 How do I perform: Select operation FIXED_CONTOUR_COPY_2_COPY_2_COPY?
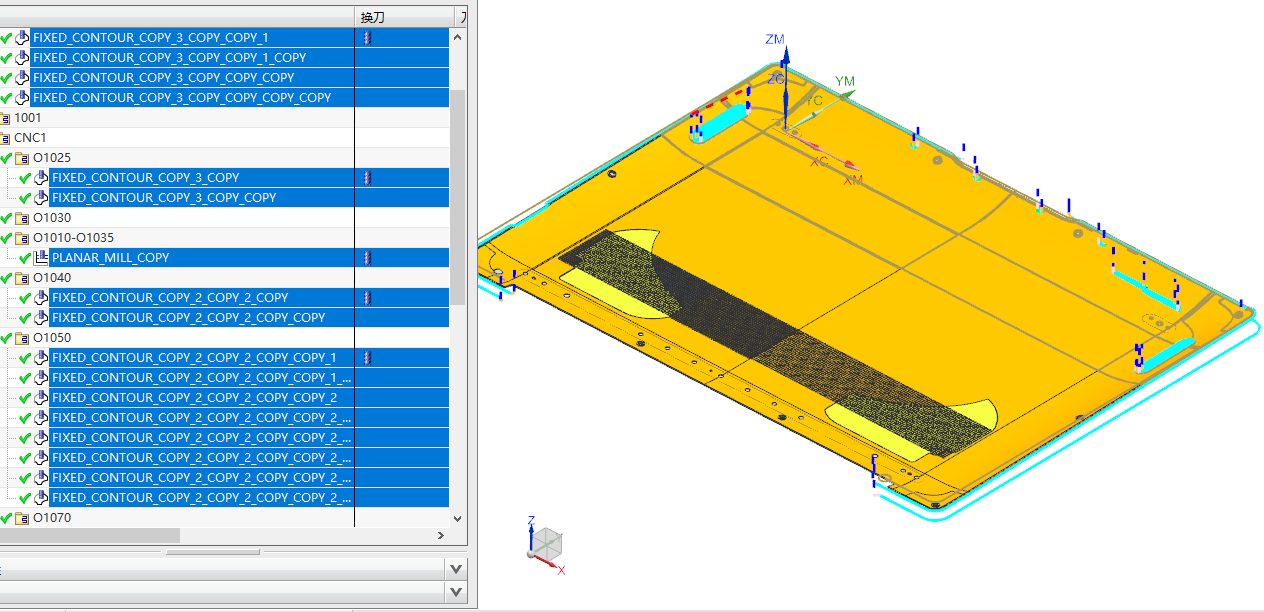[170, 298]
